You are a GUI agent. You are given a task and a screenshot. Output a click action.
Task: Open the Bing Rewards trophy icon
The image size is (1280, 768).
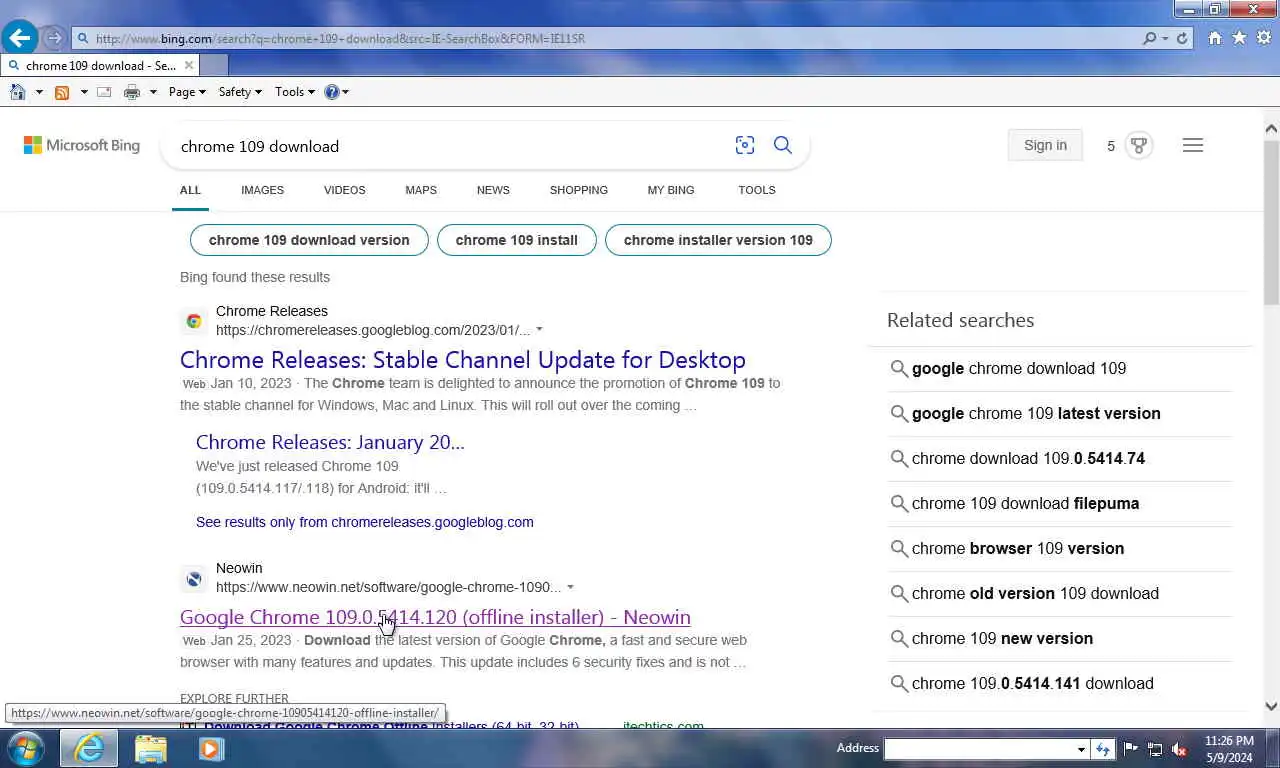pos(1139,145)
